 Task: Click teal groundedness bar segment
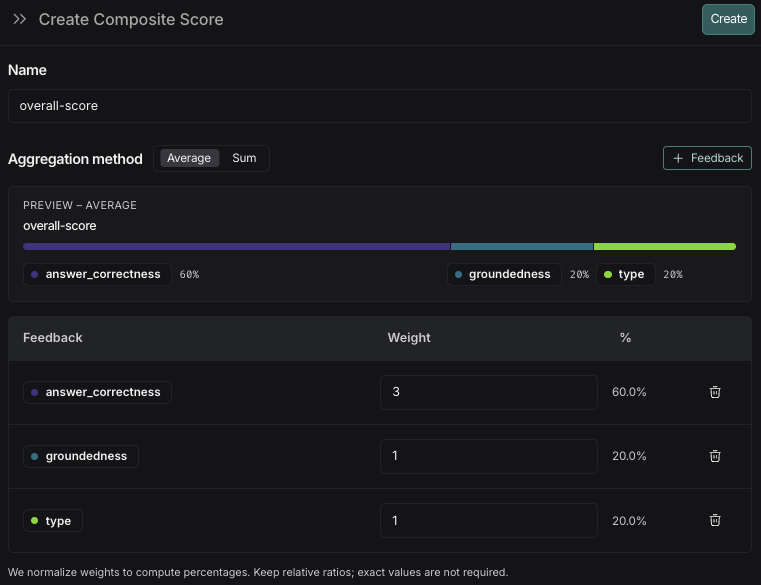click(x=521, y=246)
